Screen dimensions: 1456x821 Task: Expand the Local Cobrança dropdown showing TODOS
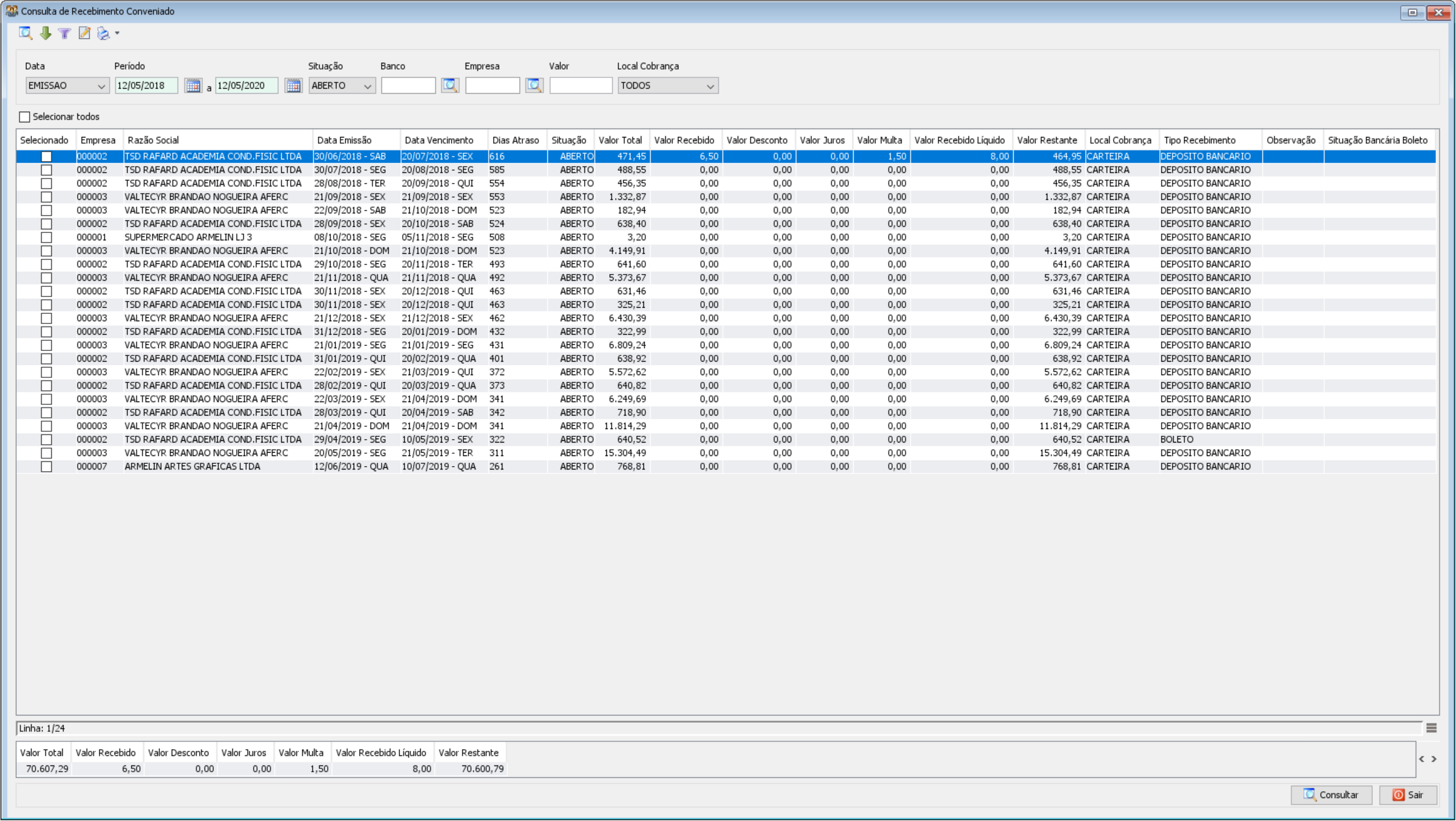[668, 85]
